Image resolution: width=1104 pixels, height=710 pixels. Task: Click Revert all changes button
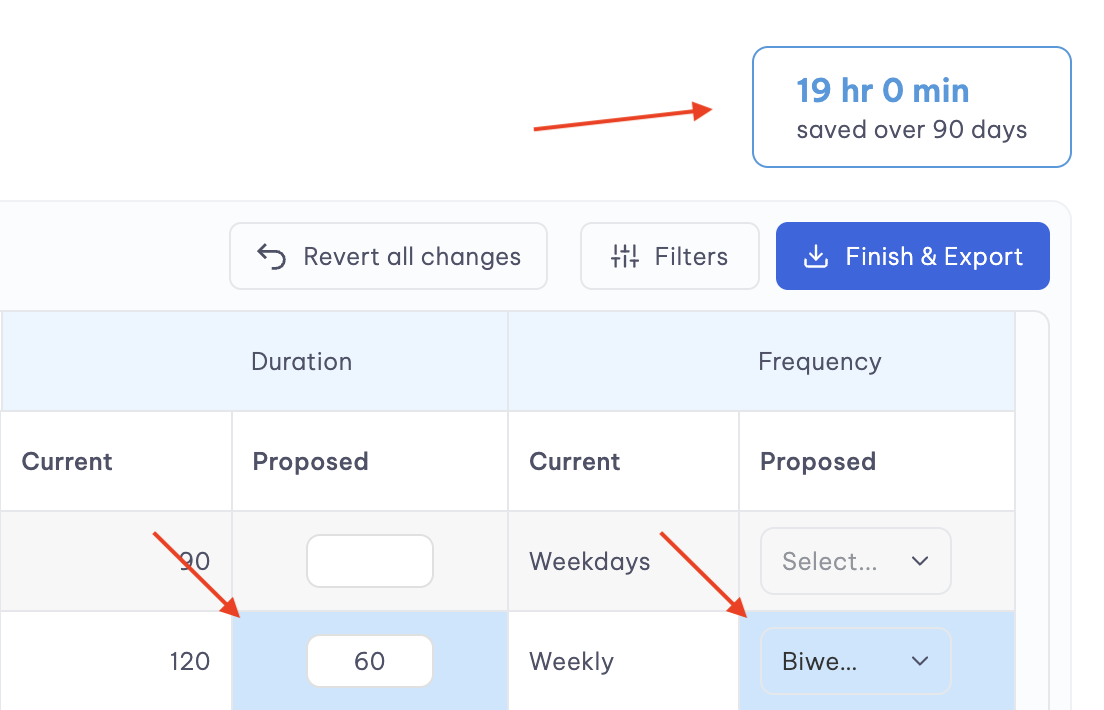(389, 256)
